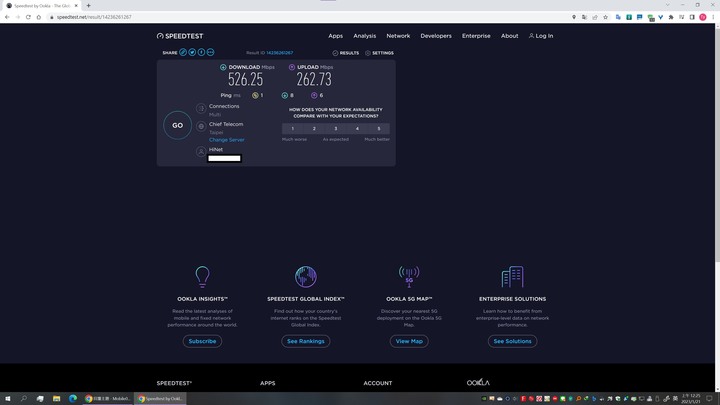
Task: Open the Network menu
Action: pos(398,36)
